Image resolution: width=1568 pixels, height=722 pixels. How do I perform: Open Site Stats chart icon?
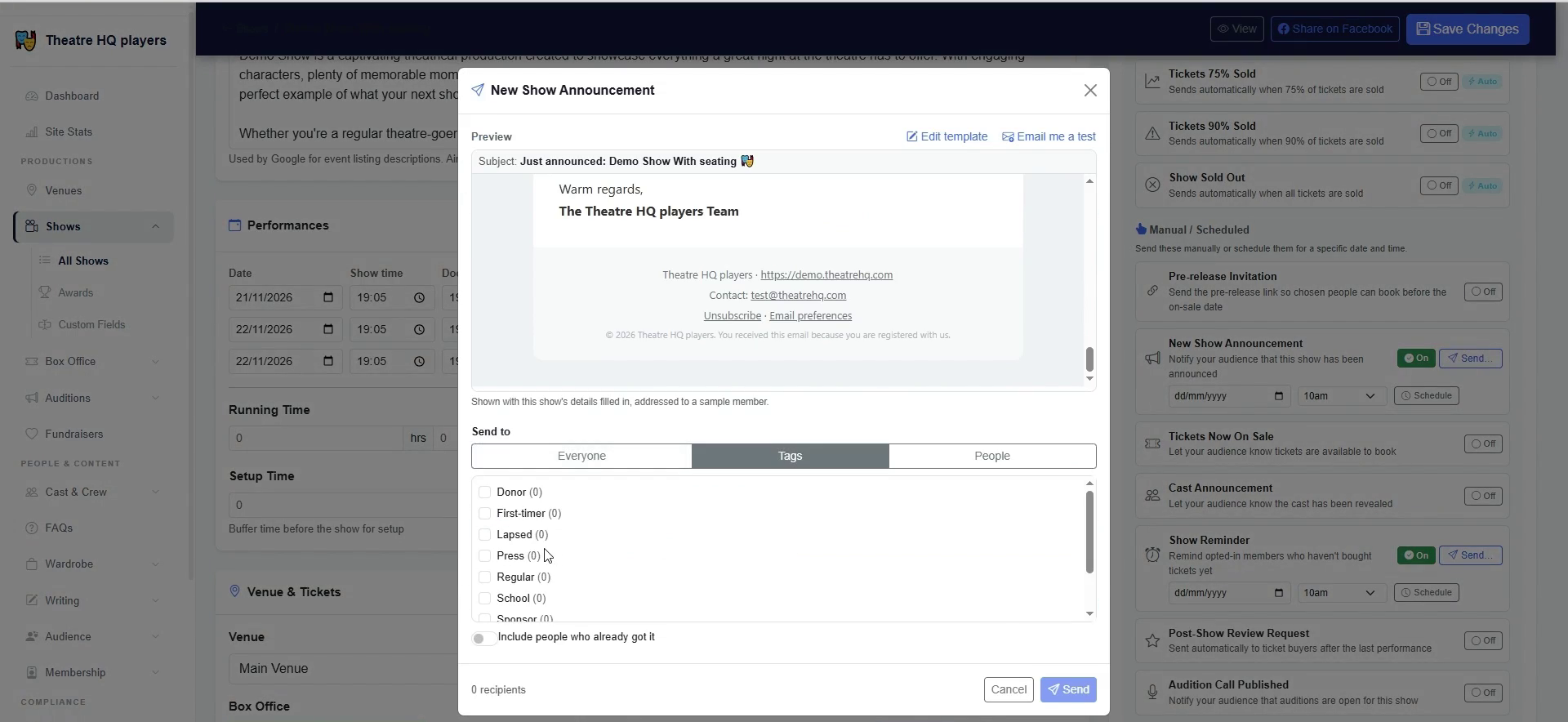32,131
